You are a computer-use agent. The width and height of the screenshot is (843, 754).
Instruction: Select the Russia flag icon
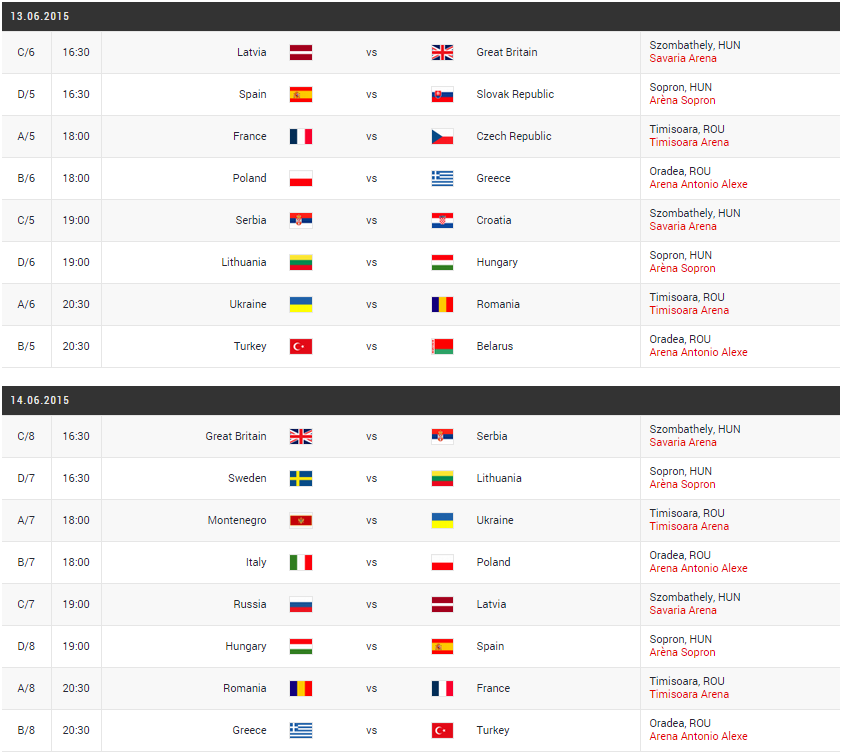(x=301, y=605)
